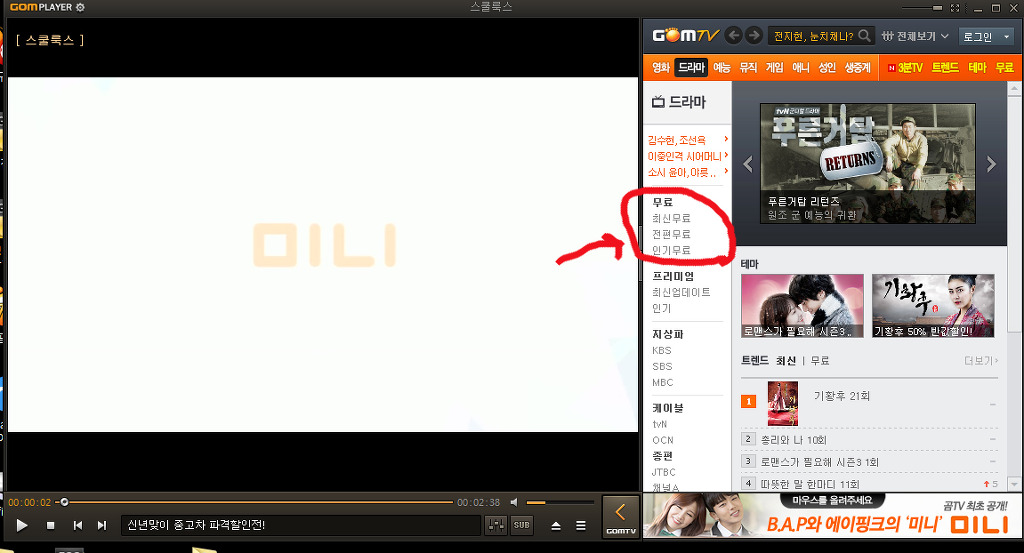
Task: Open the MBC channel link
Action: (662, 383)
